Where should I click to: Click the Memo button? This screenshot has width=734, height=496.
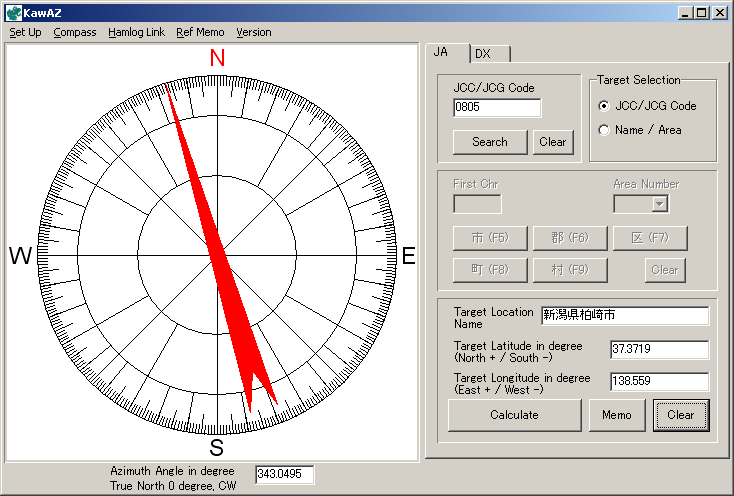coord(617,415)
